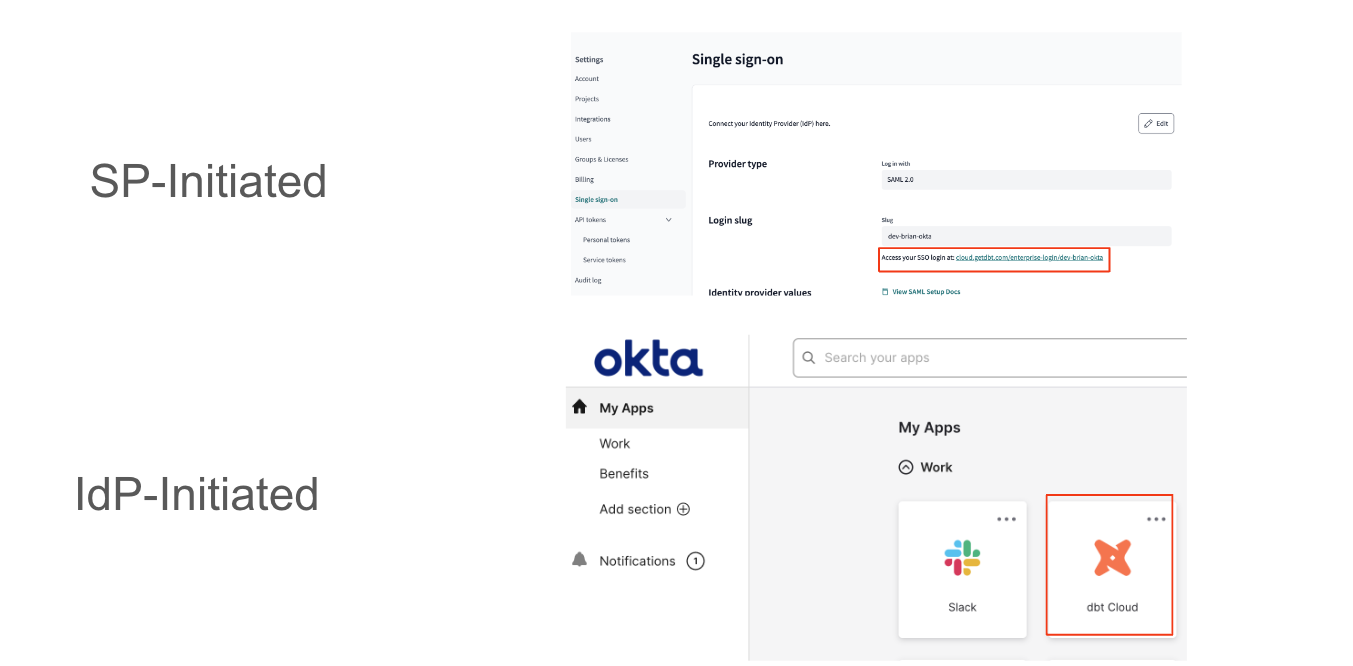Click the View SAML Setup Docs link

click(x=925, y=291)
